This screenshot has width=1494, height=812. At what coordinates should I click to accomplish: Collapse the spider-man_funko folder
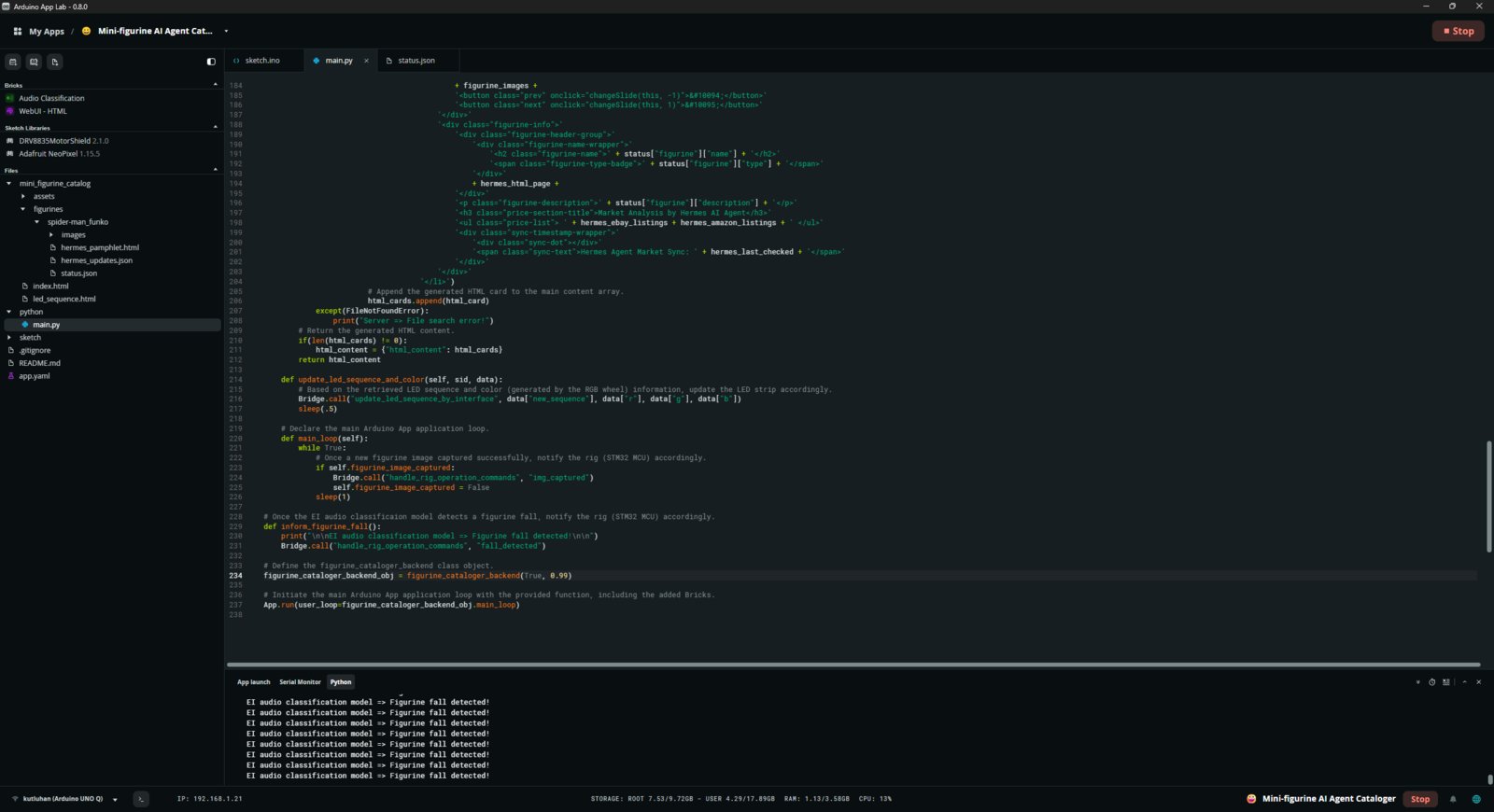point(37,222)
